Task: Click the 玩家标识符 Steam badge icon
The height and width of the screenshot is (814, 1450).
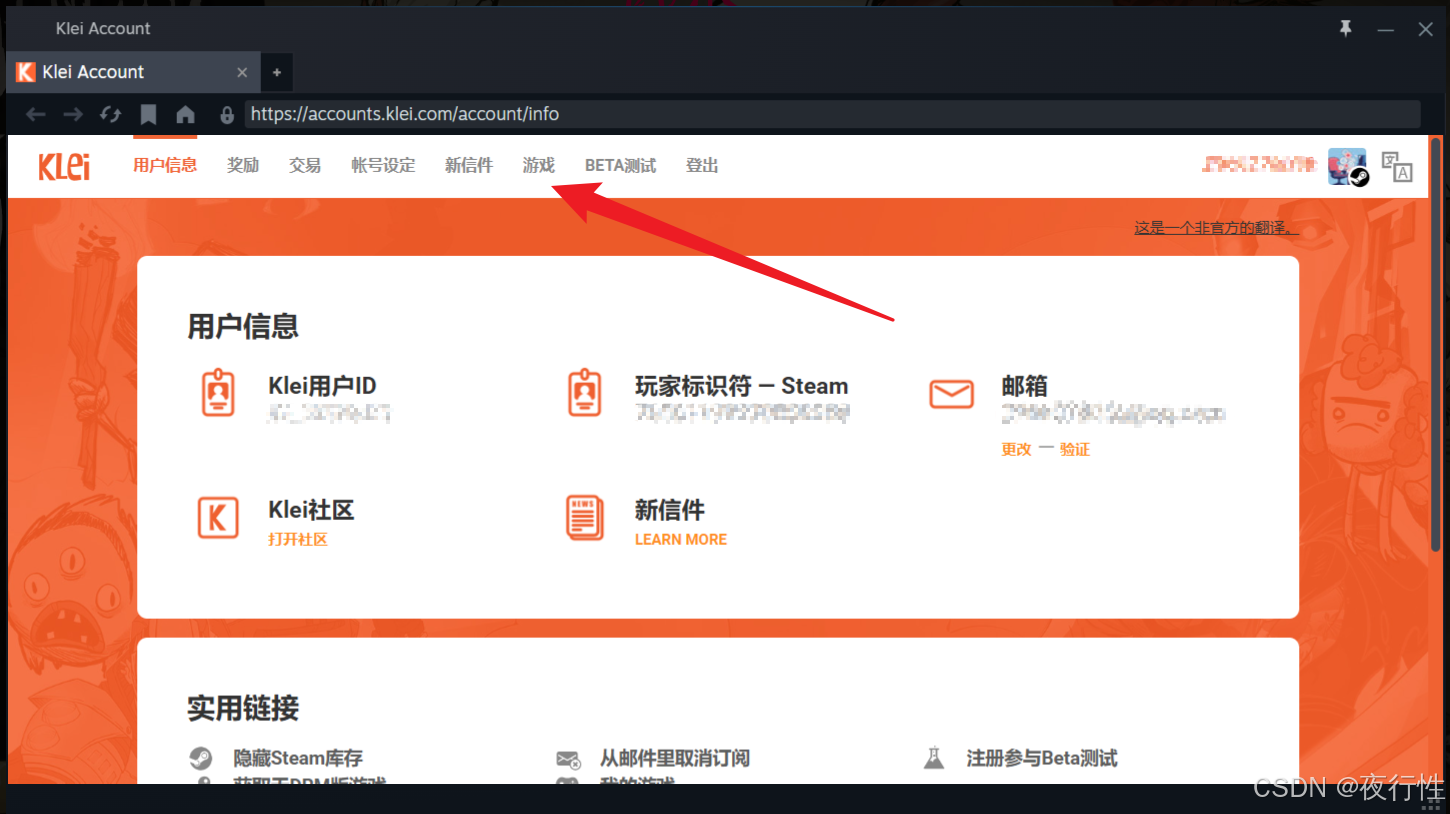Action: tap(585, 393)
